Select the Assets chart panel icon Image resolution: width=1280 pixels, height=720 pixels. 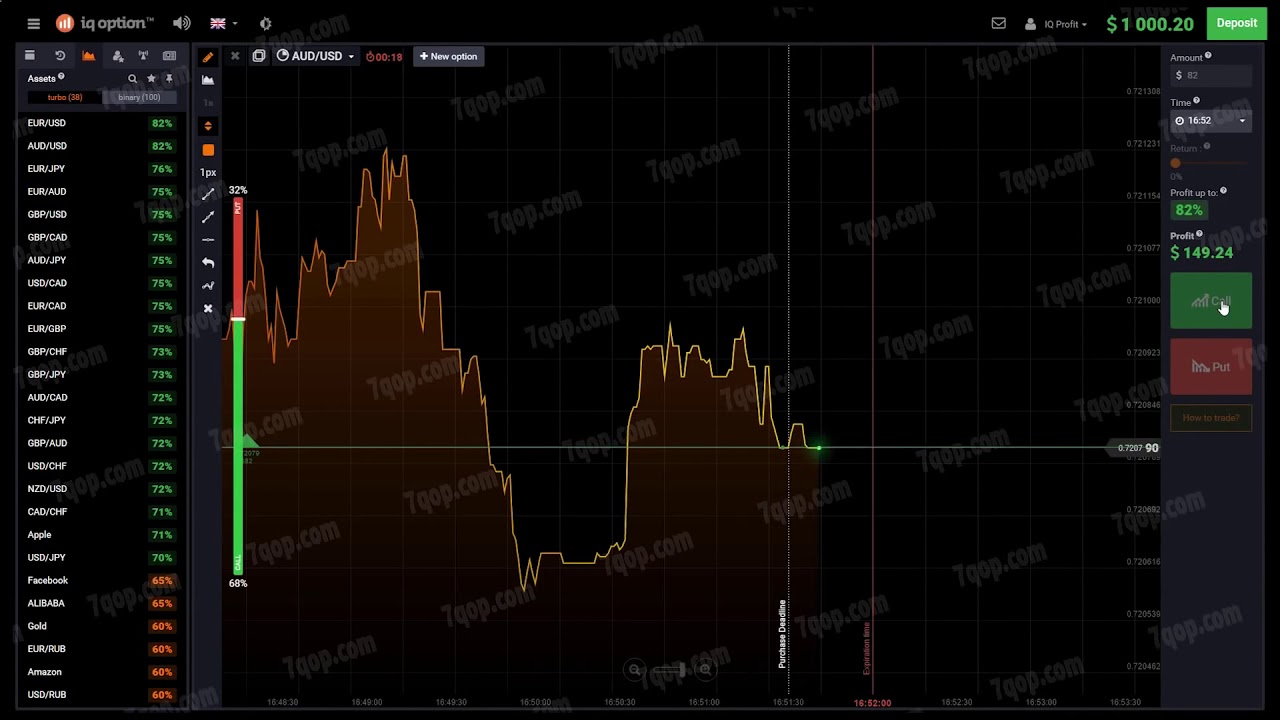(89, 56)
